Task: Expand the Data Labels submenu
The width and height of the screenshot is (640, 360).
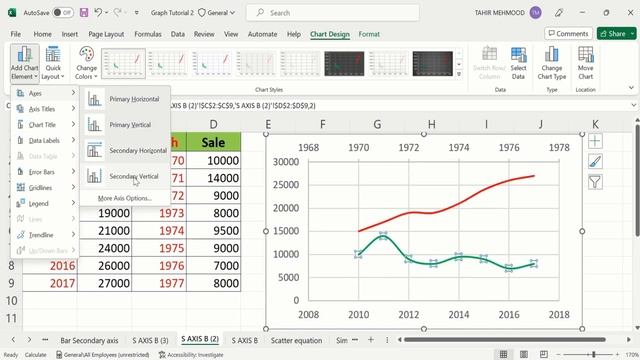Action: tap(45, 140)
